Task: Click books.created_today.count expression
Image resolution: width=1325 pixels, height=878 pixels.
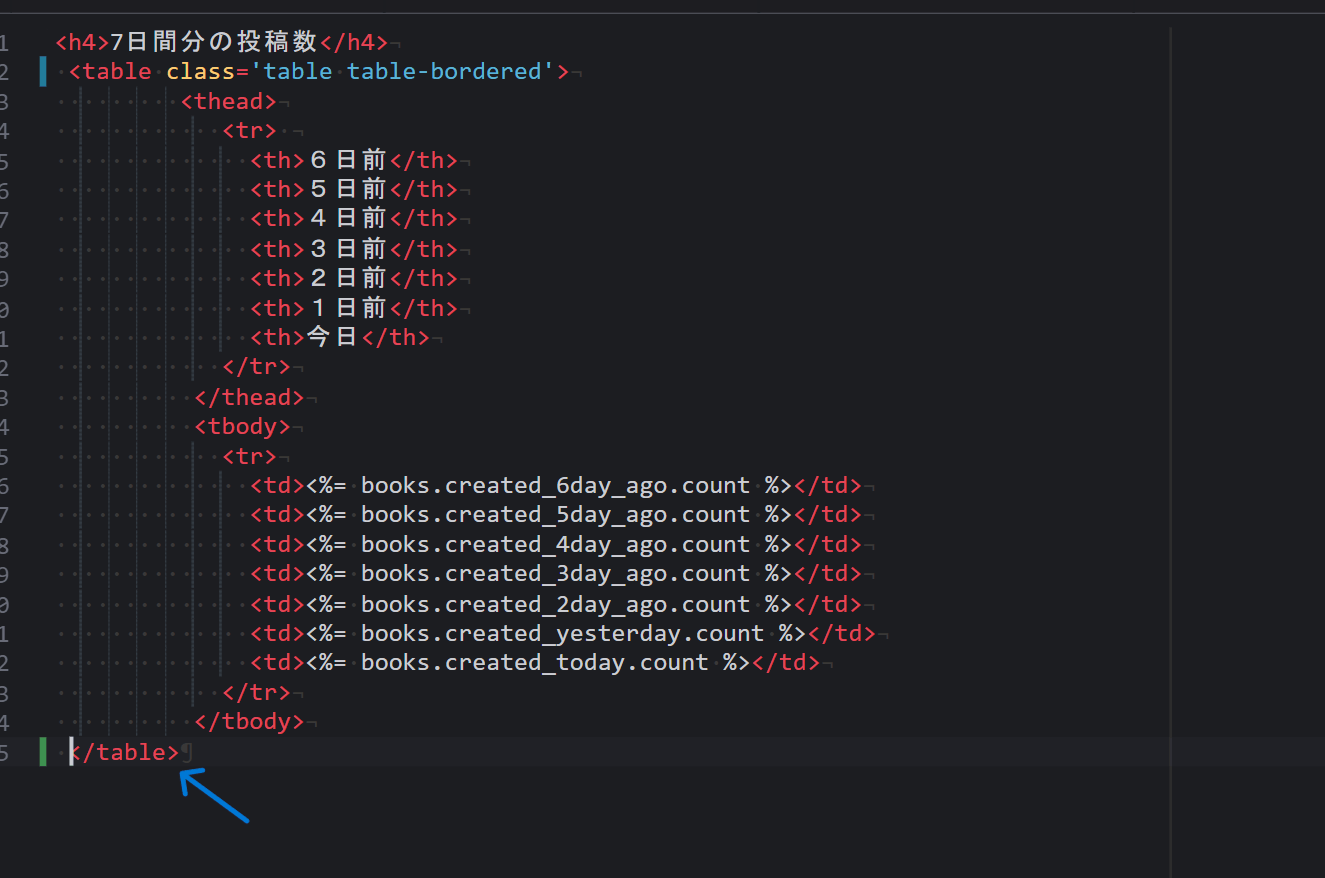Action: (534, 663)
